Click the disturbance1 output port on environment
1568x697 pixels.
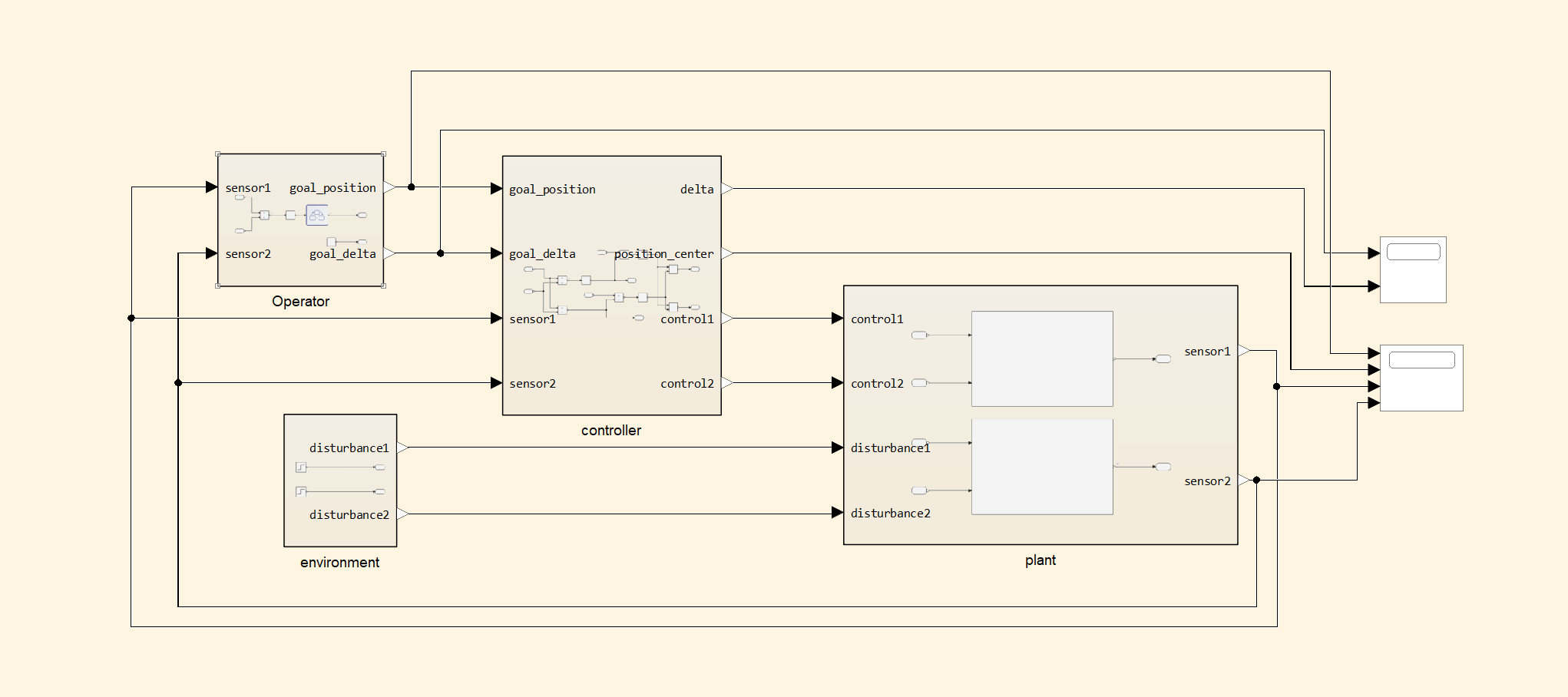pos(402,448)
